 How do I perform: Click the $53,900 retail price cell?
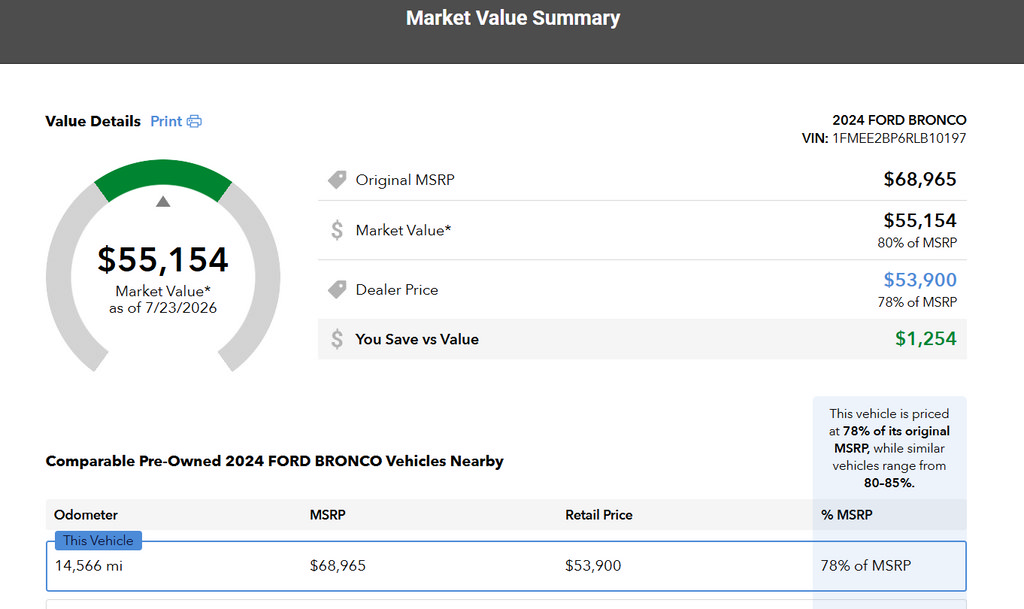pyautogui.click(x=593, y=565)
